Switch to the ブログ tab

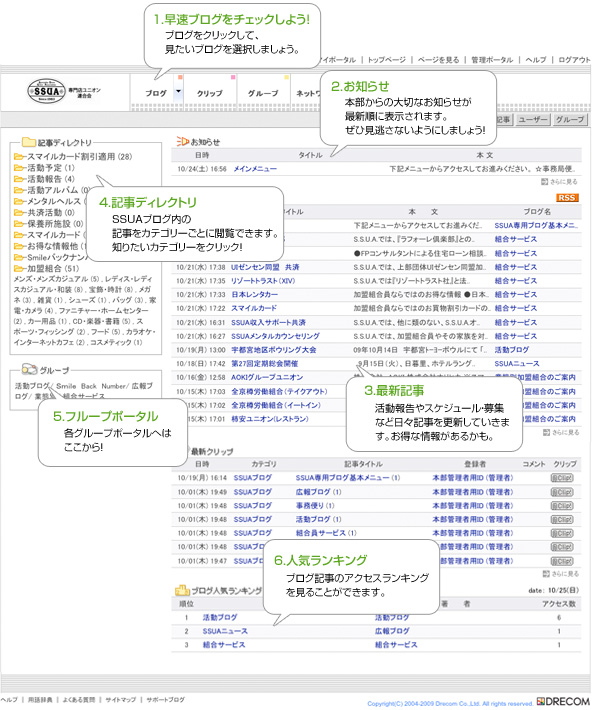(156, 93)
